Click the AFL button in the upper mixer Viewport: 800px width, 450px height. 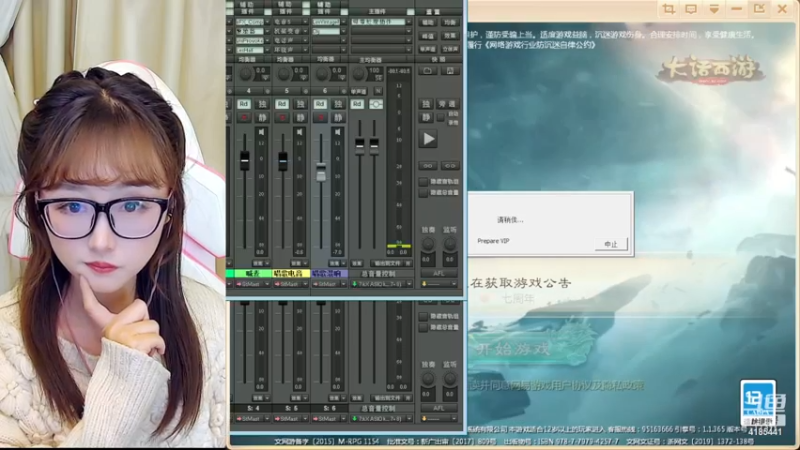click(x=439, y=274)
